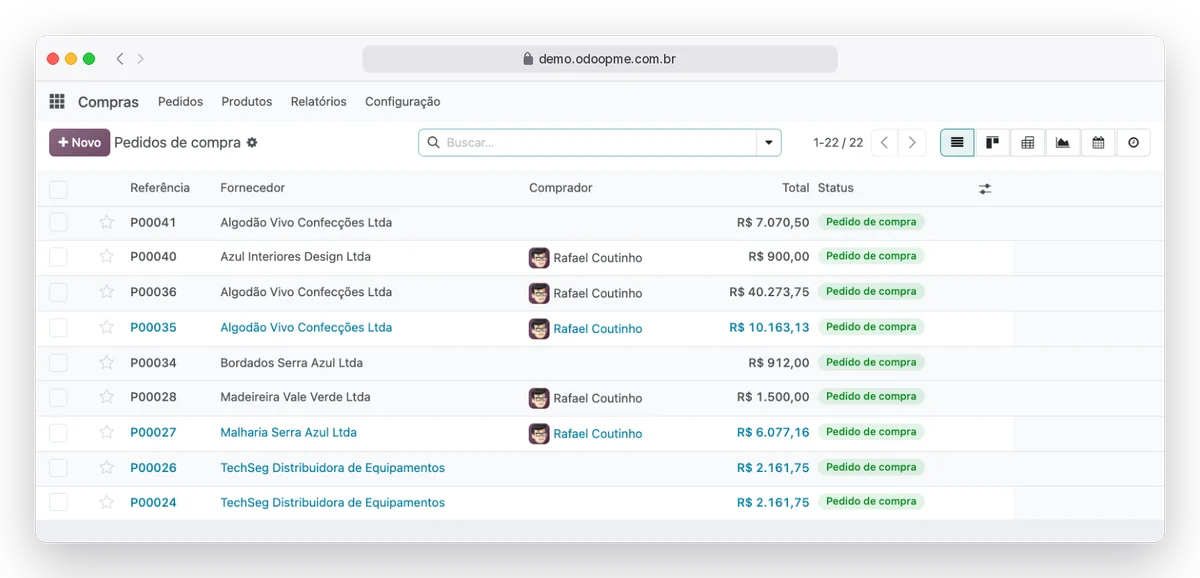
Task: Click total R$ 7.070,50
Action: (x=773, y=222)
